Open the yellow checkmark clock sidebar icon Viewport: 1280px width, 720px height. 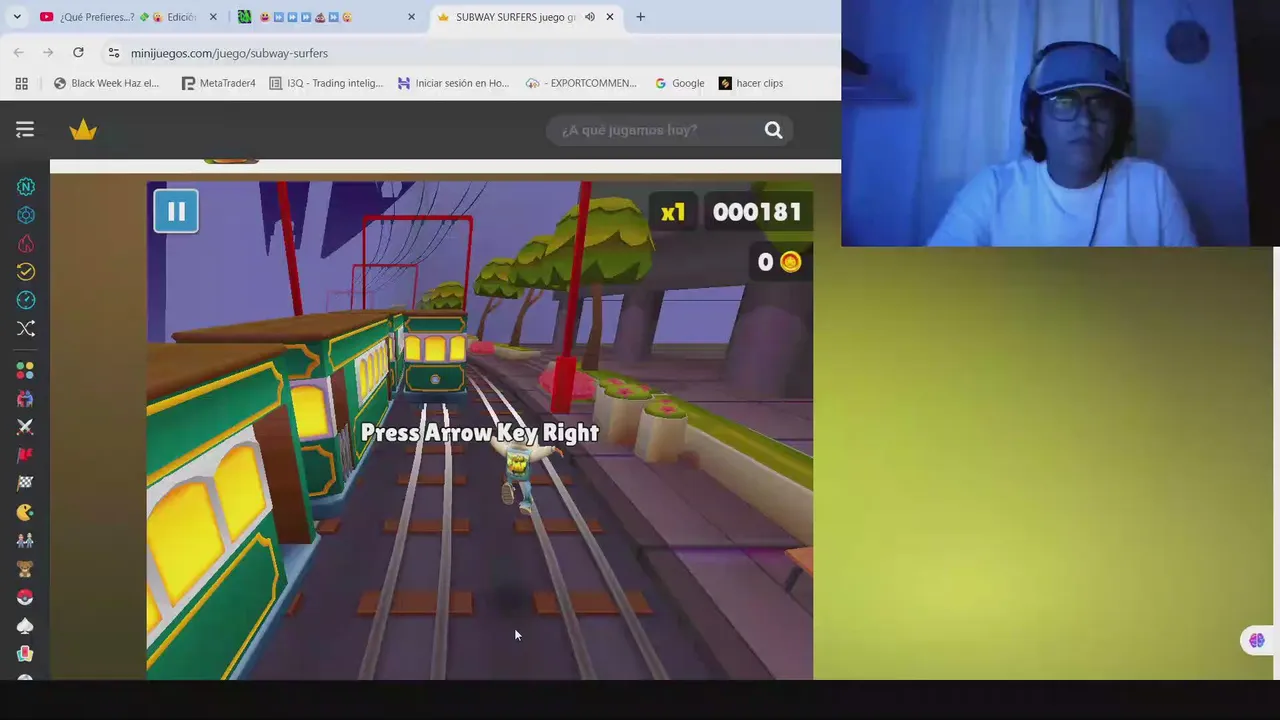[26, 272]
